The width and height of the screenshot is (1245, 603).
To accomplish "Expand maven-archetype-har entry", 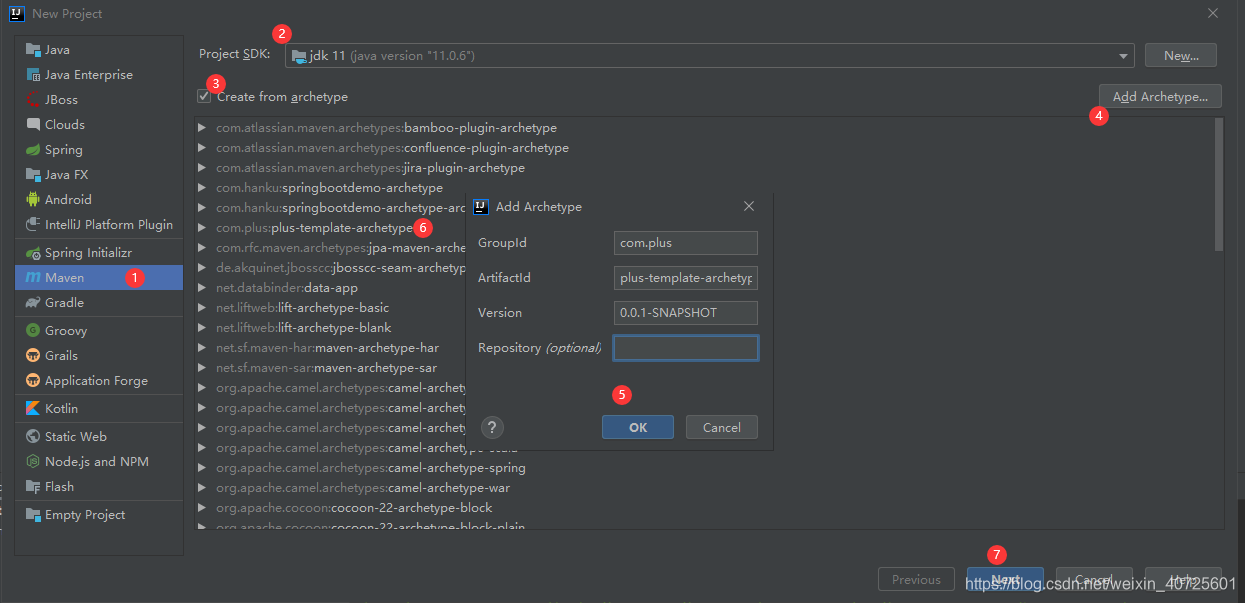I will pos(202,348).
